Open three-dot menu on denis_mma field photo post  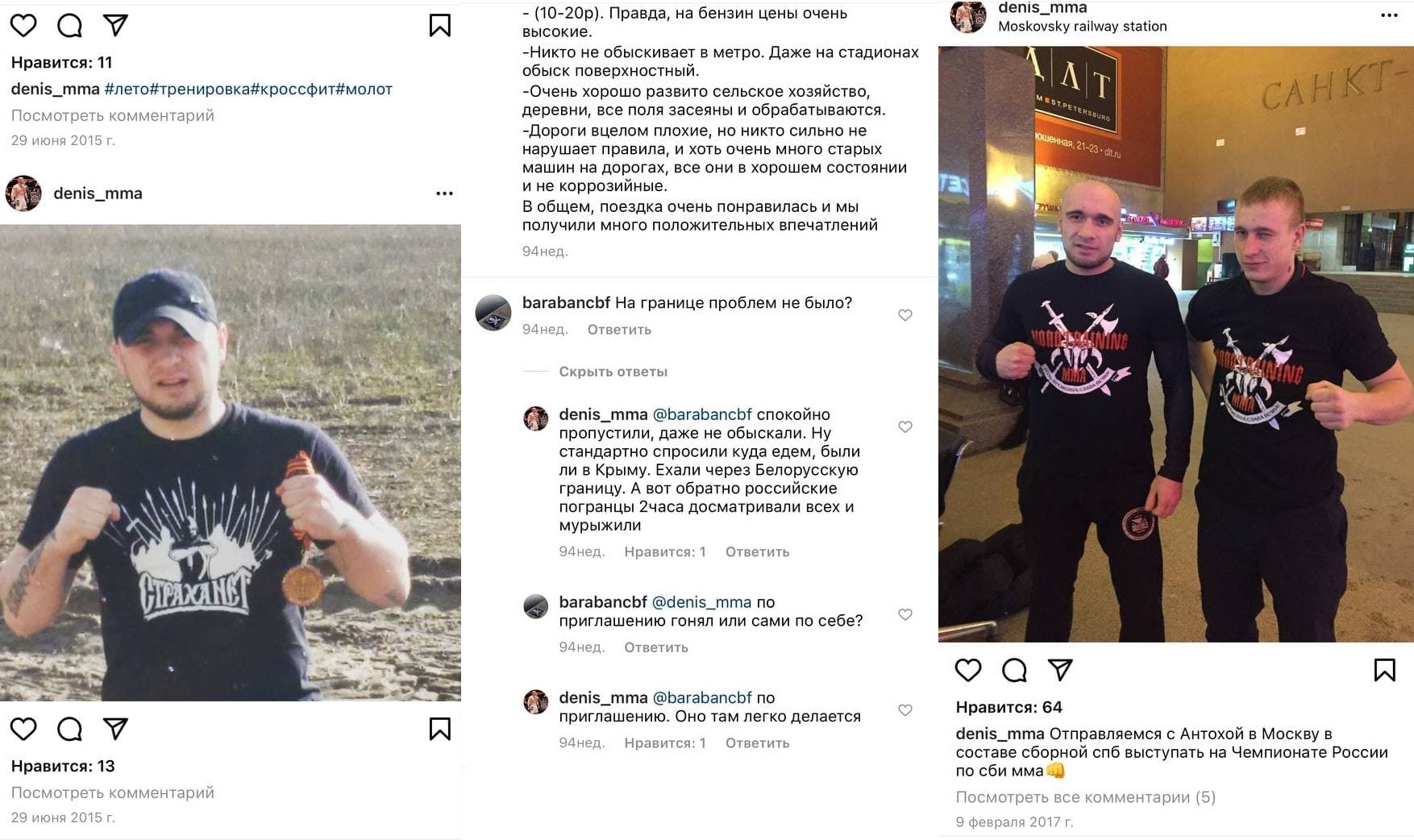(444, 193)
